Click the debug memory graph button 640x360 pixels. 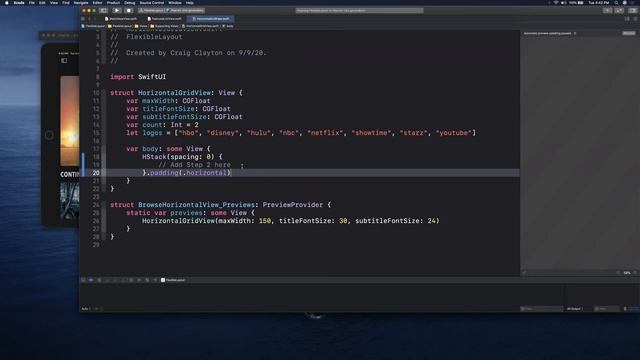(x=139, y=280)
